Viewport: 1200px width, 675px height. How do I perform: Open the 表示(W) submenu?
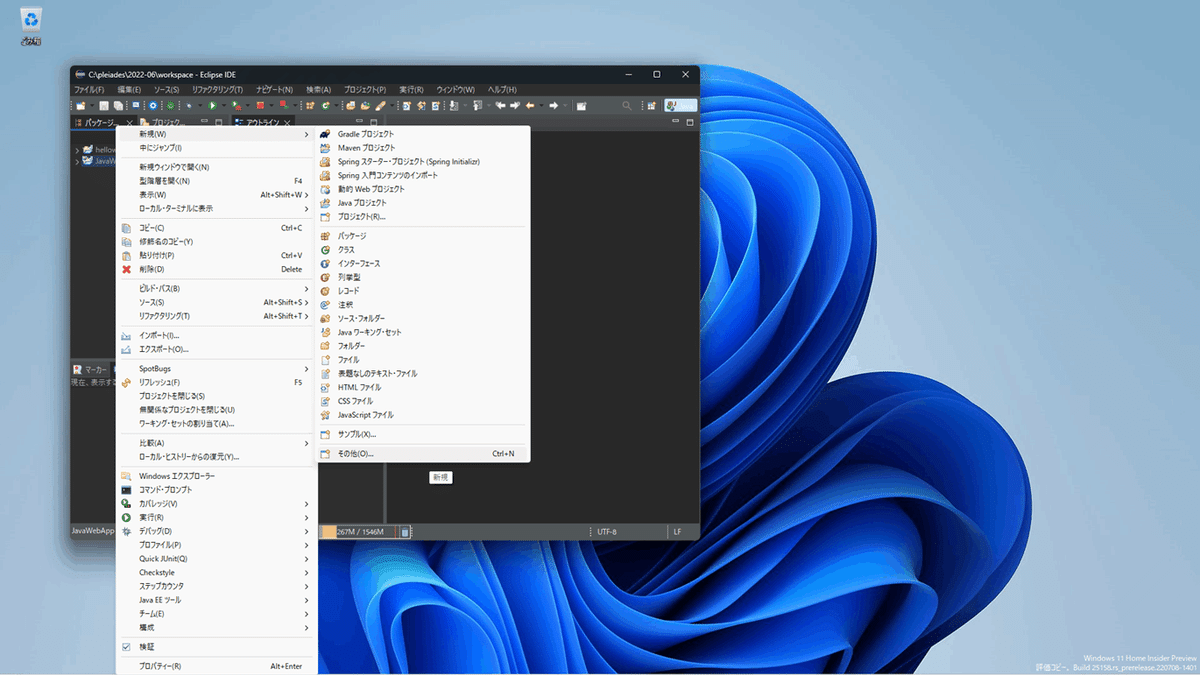(215, 195)
